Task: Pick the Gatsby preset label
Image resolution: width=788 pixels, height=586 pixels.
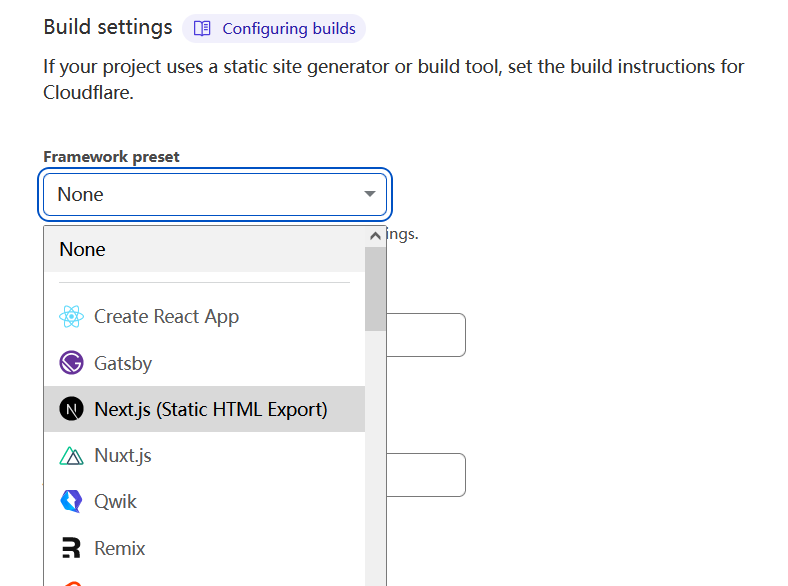Action: (123, 363)
